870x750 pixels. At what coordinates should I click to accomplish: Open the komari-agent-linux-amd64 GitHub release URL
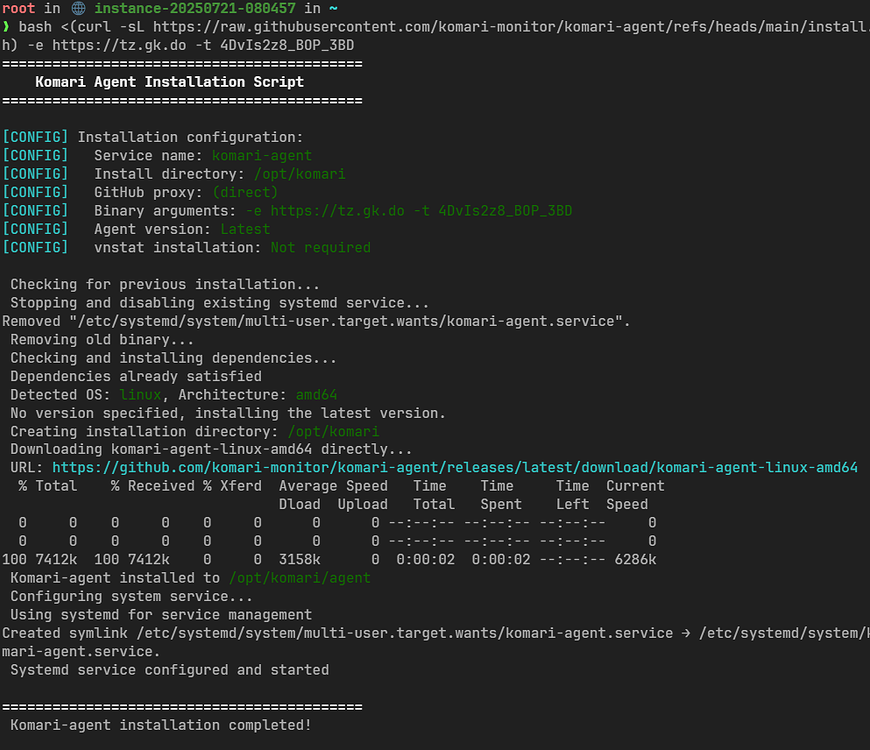coord(455,467)
